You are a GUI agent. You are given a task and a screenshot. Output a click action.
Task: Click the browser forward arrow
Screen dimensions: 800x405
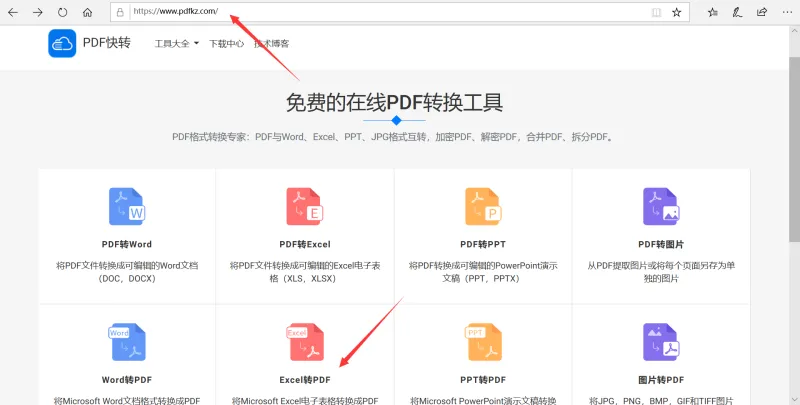[38, 12]
